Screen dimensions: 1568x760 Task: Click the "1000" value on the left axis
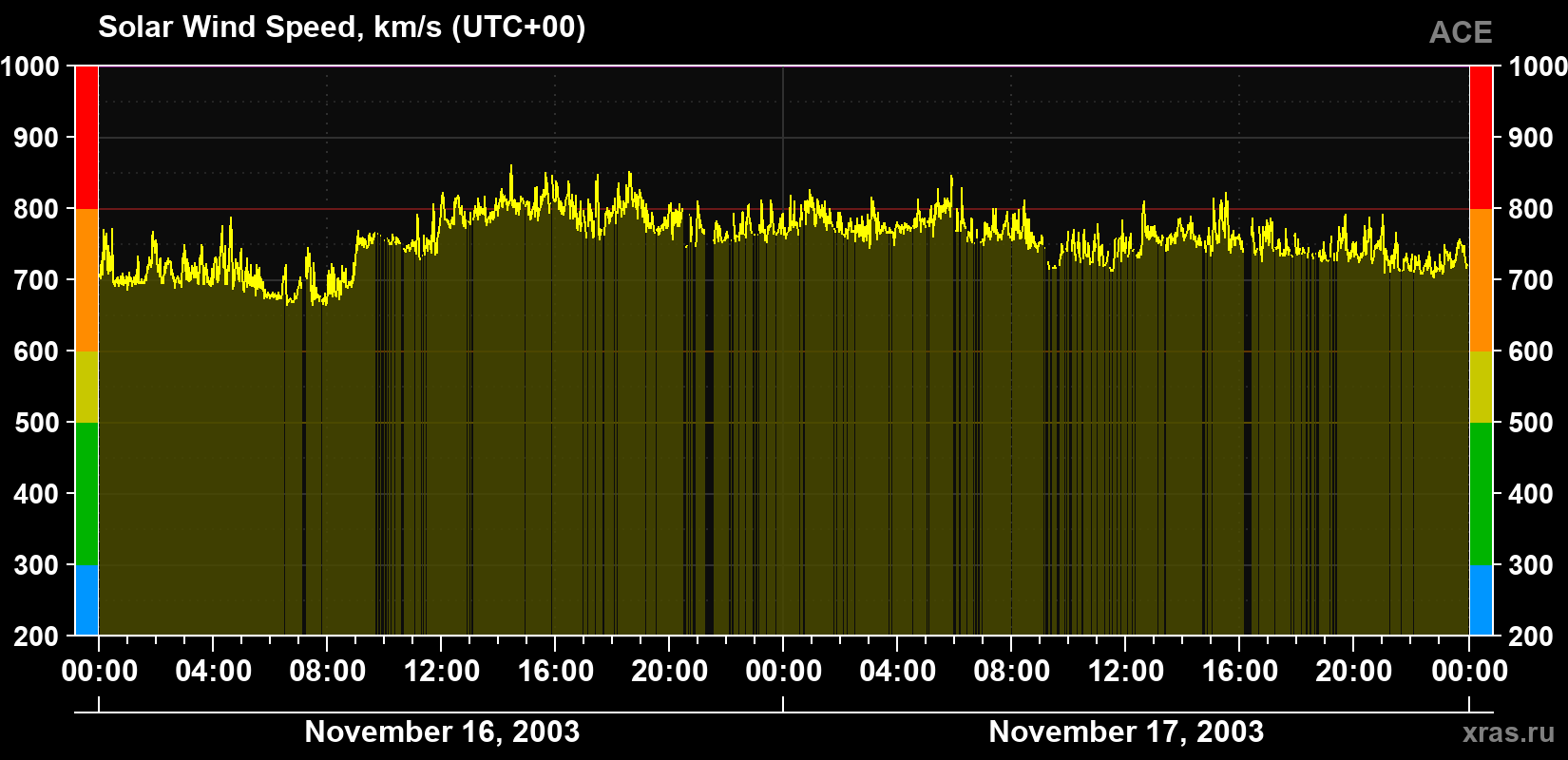click(30, 66)
